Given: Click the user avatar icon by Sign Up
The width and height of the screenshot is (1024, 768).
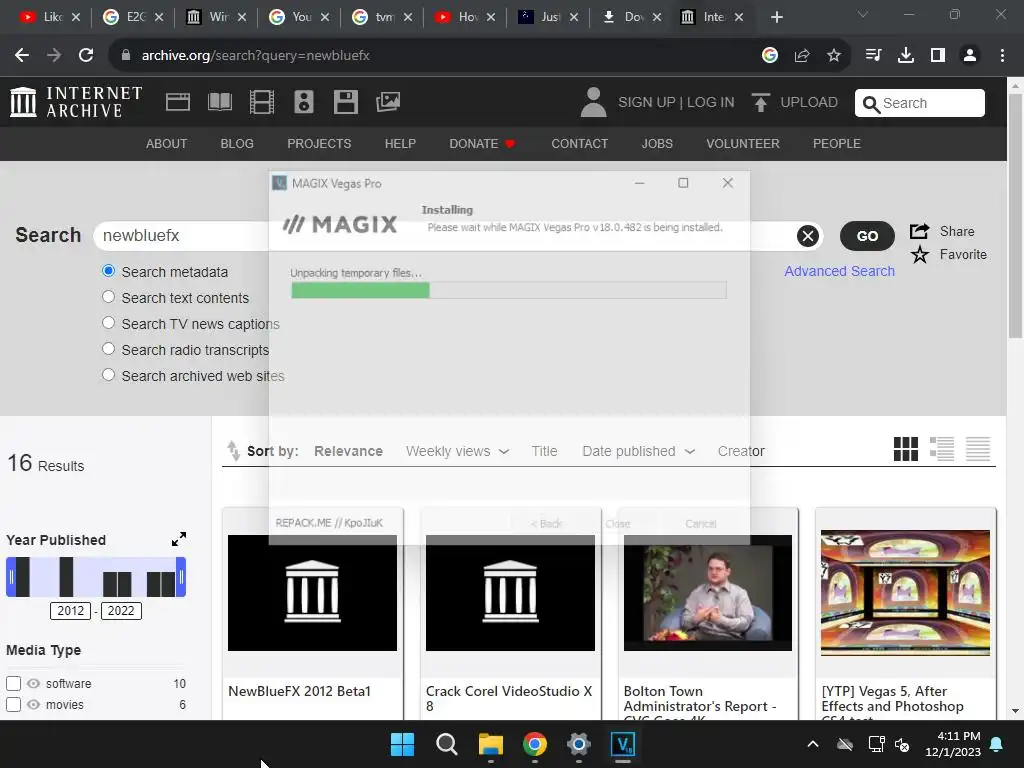Looking at the screenshot, I should [593, 103].
